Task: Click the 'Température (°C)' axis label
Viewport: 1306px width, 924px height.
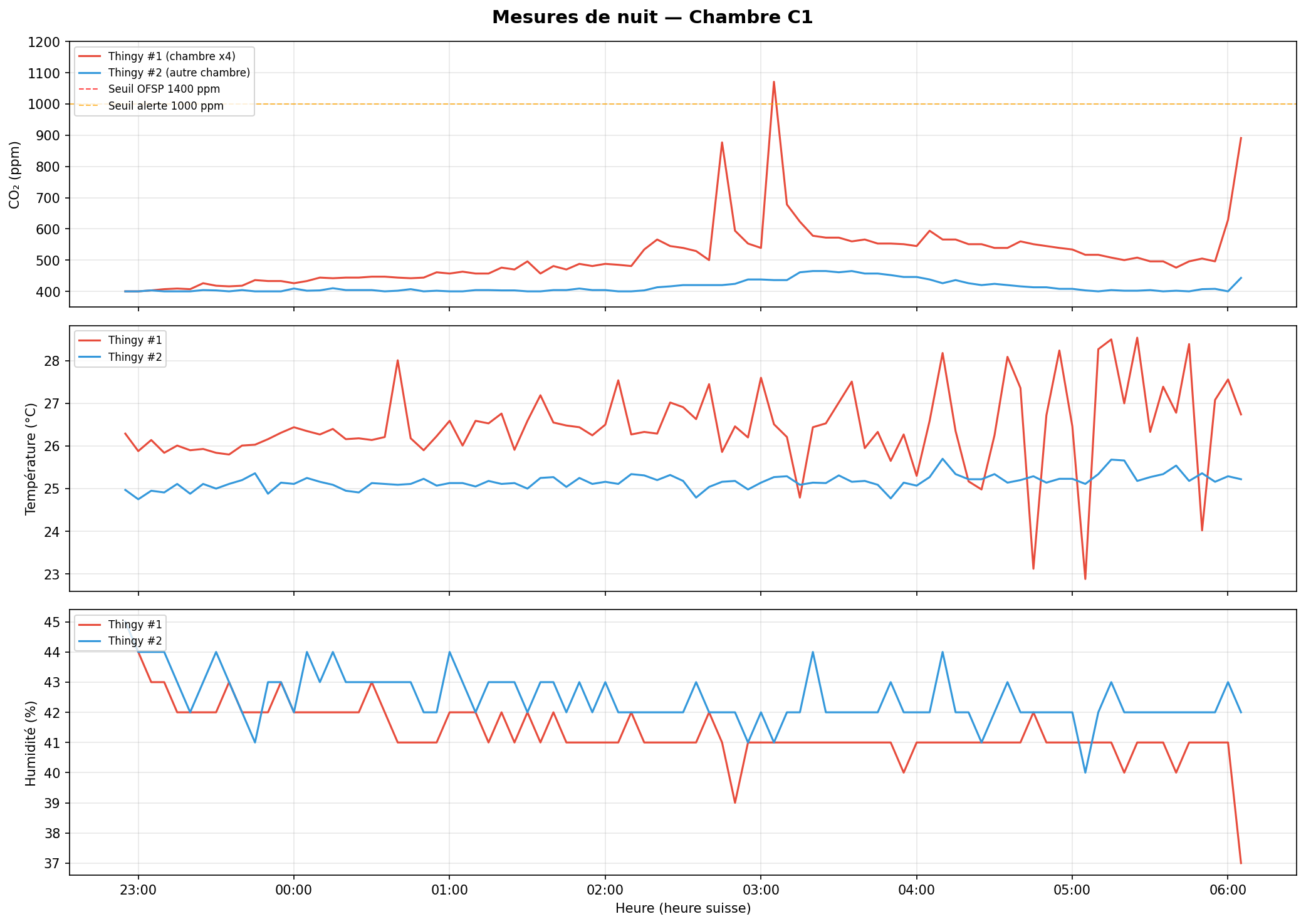Action: pyautogui.click(x=31, y=459)
